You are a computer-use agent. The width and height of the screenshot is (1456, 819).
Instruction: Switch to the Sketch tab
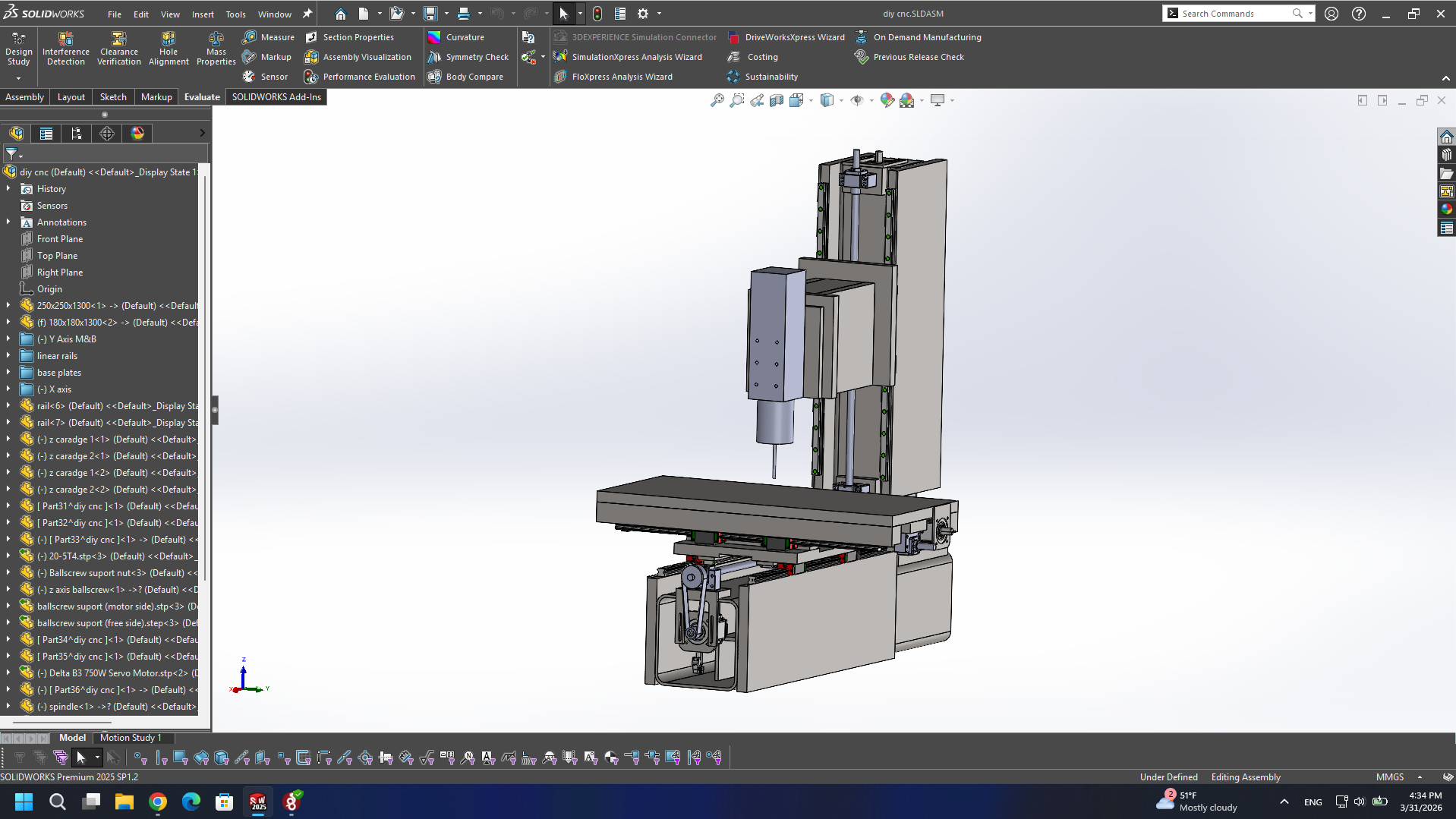coord(113,97)
